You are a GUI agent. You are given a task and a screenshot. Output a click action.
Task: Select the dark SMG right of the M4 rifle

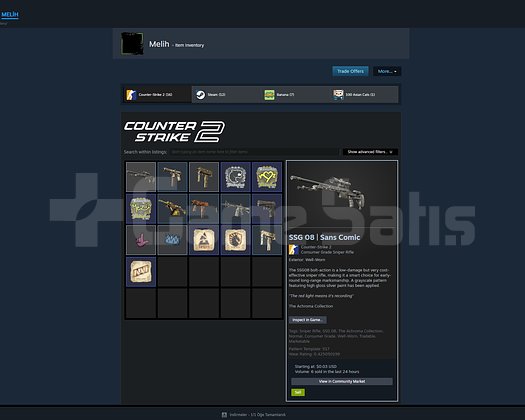[267, 208]
